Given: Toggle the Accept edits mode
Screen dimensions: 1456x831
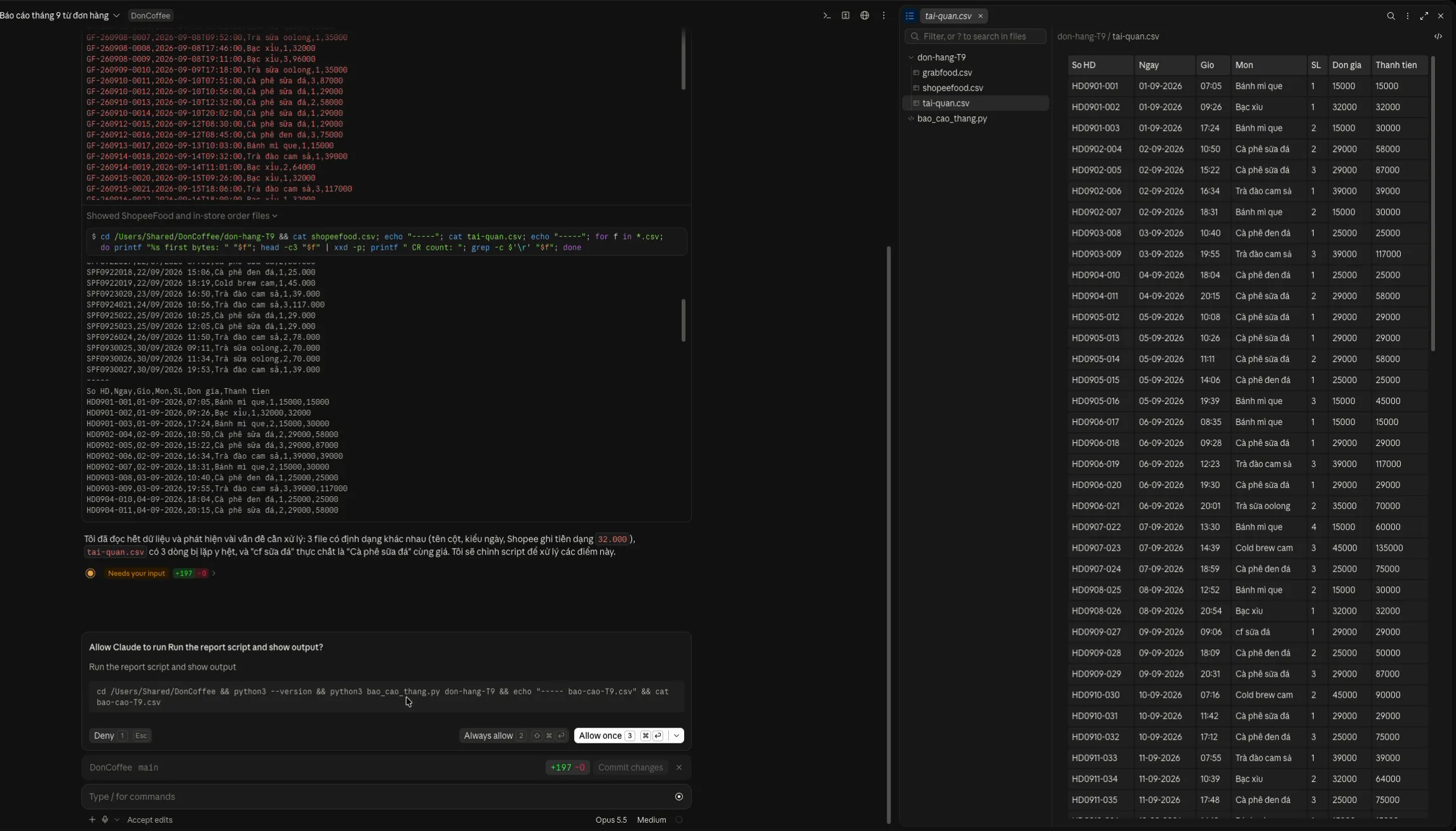Looking at the screenshot, I should [x=150, y=820].
